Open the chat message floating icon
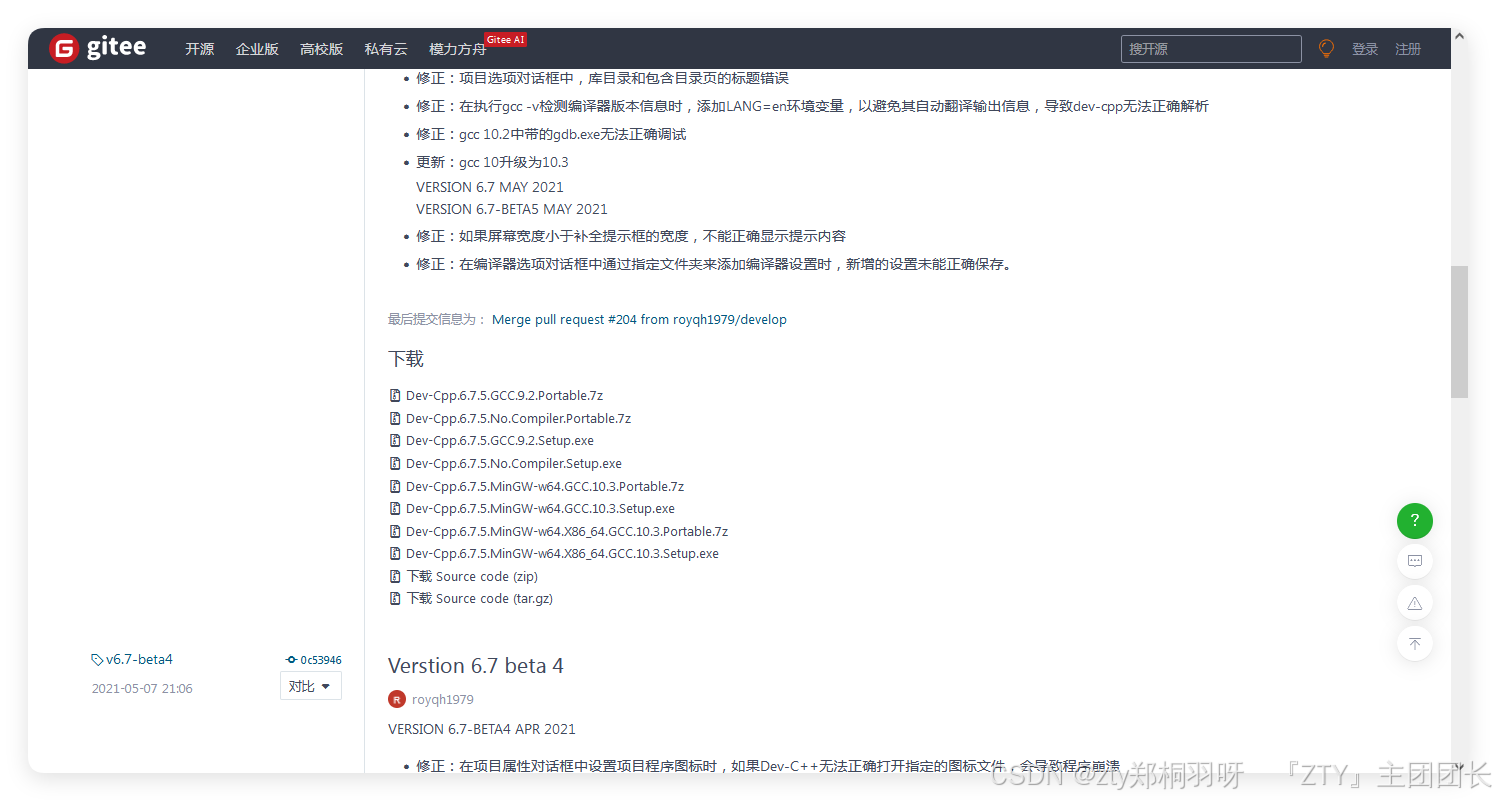The image size is (1496, 801). click(x=1415, y=561)
